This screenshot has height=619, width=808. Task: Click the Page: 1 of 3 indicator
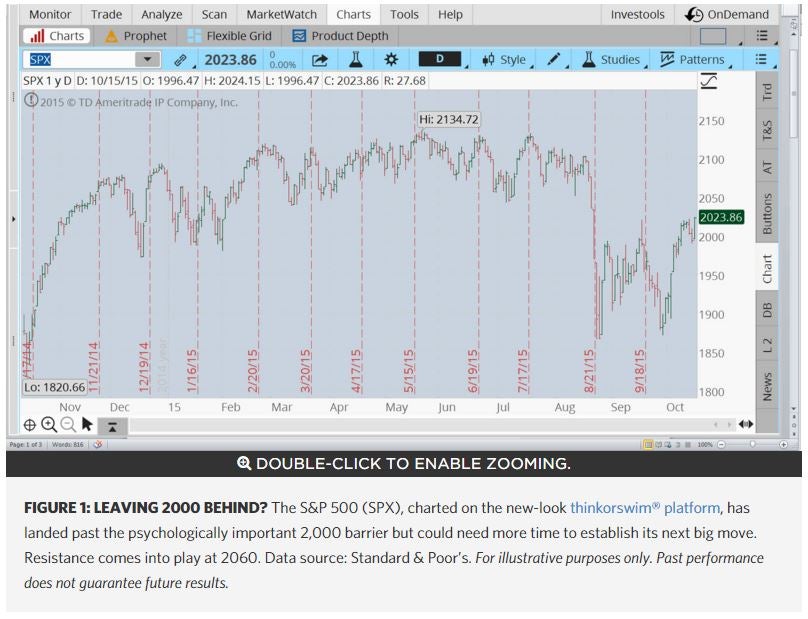point(26,444)
